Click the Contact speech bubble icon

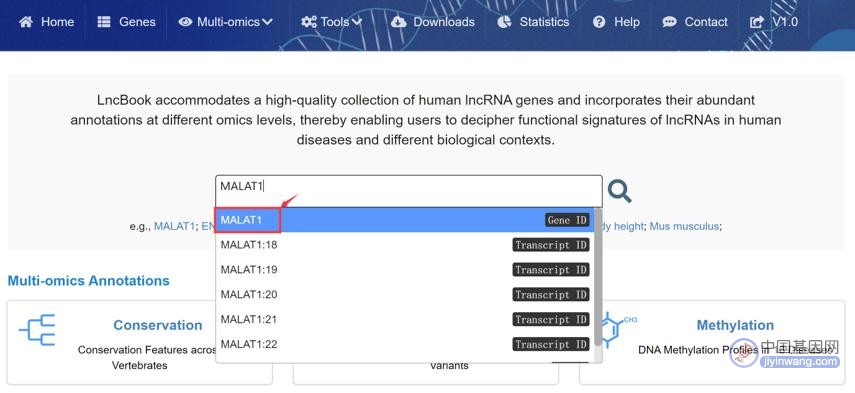pos(670,22)
